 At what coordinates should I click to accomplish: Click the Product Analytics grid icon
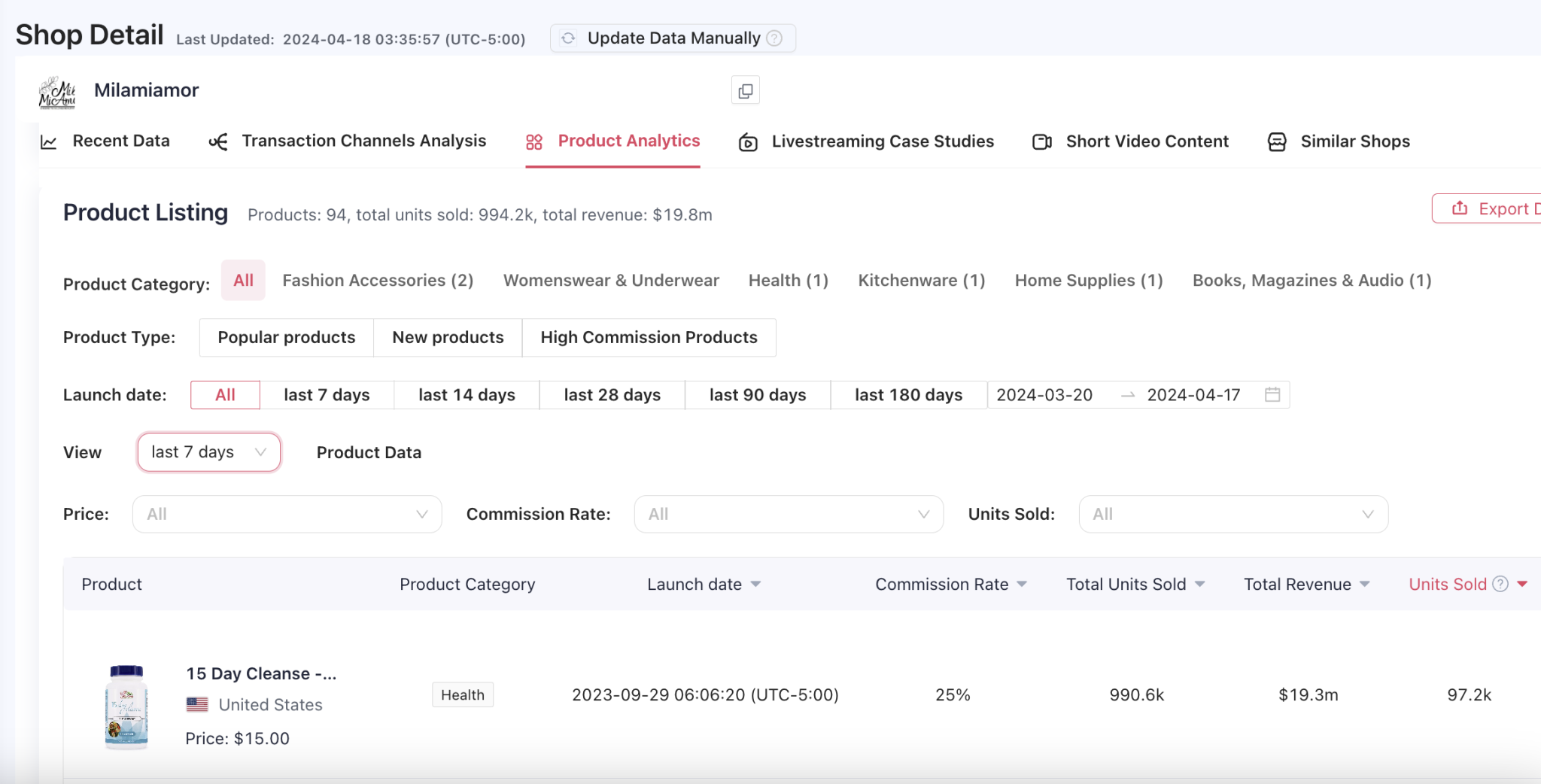tap(534, 141)
